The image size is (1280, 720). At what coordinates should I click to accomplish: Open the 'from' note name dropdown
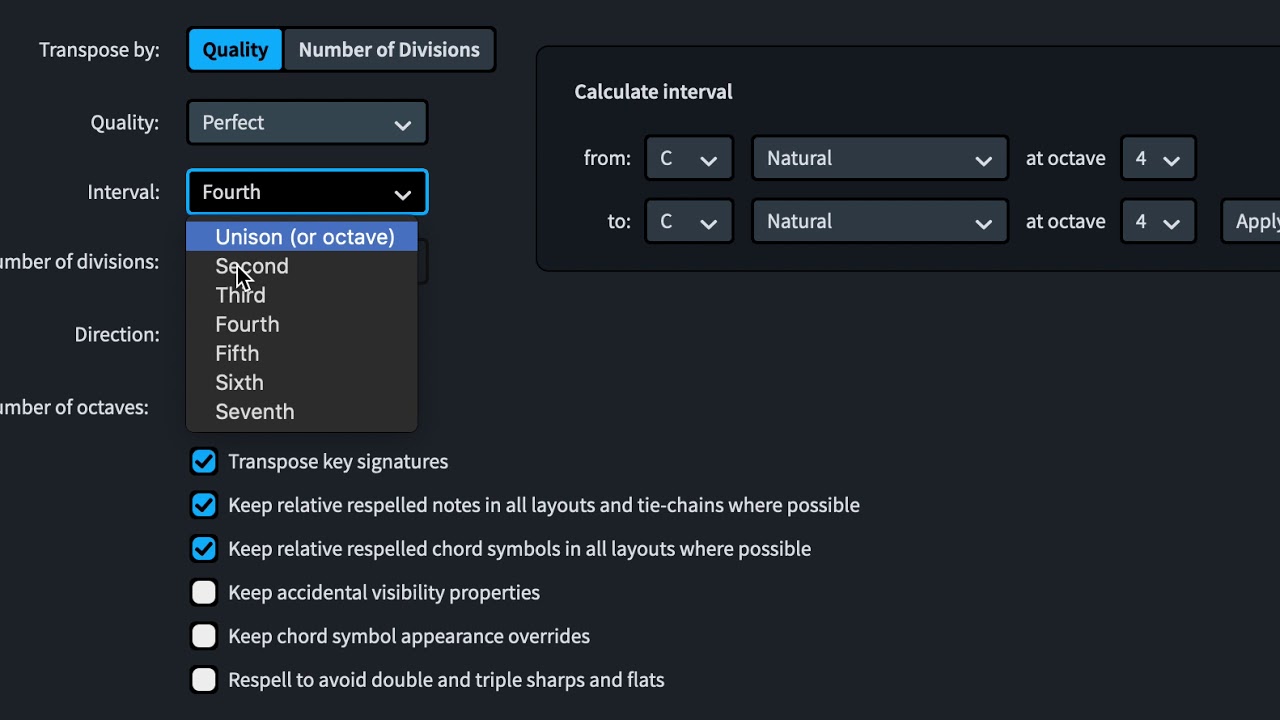click(x=688, y=158)
